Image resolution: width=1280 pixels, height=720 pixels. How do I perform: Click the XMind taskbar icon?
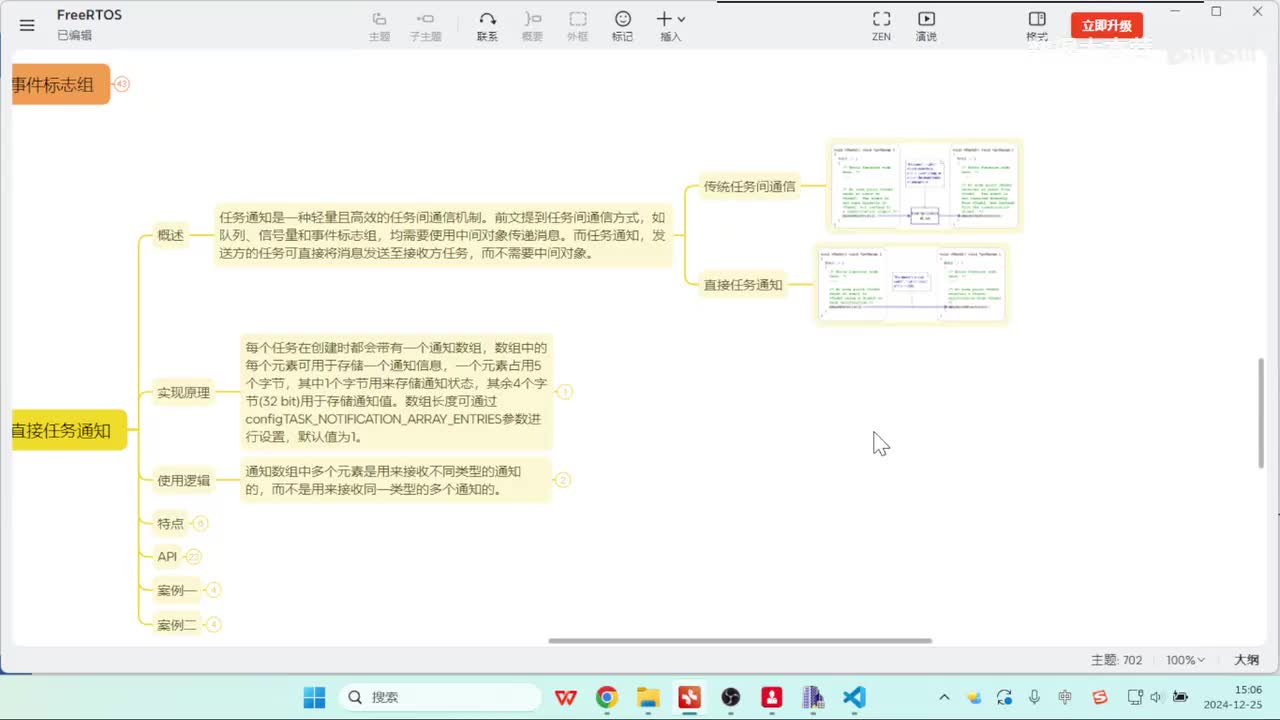[x=690, y=697]
